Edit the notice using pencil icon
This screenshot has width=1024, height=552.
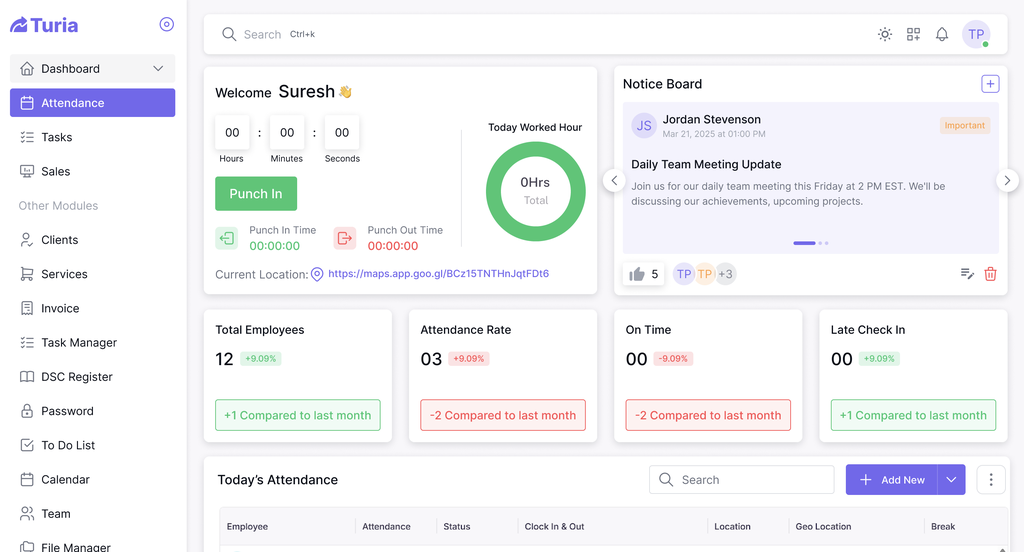click(x=967, y=274)
